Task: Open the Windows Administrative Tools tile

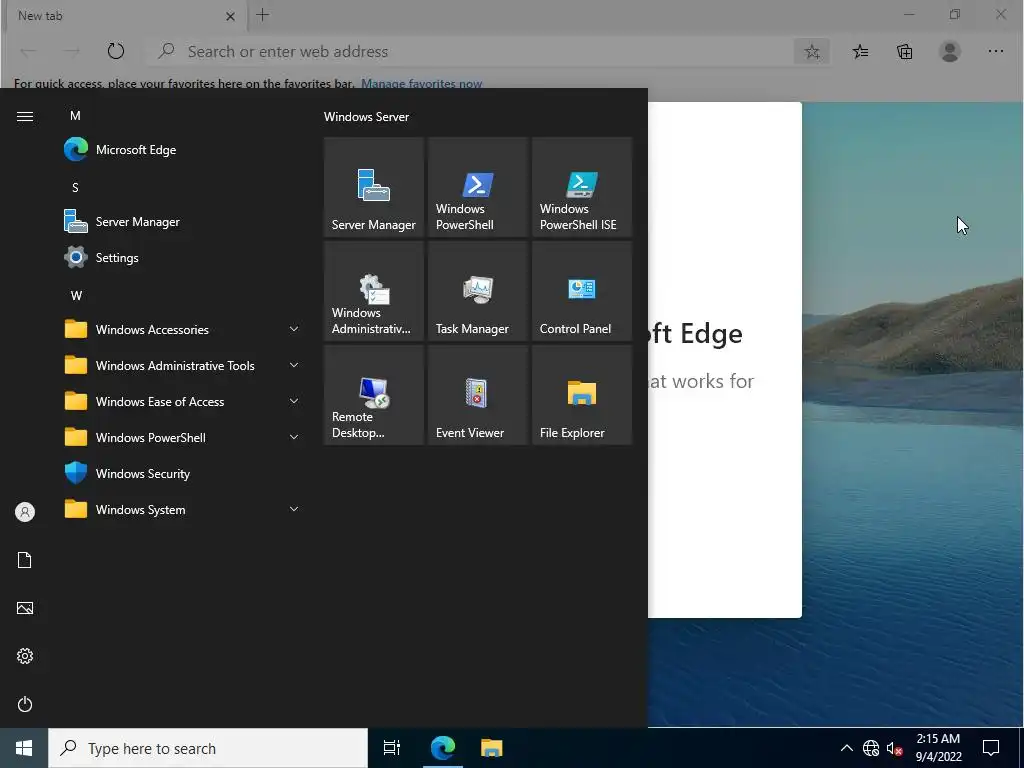Action: [x=374, y=291]
